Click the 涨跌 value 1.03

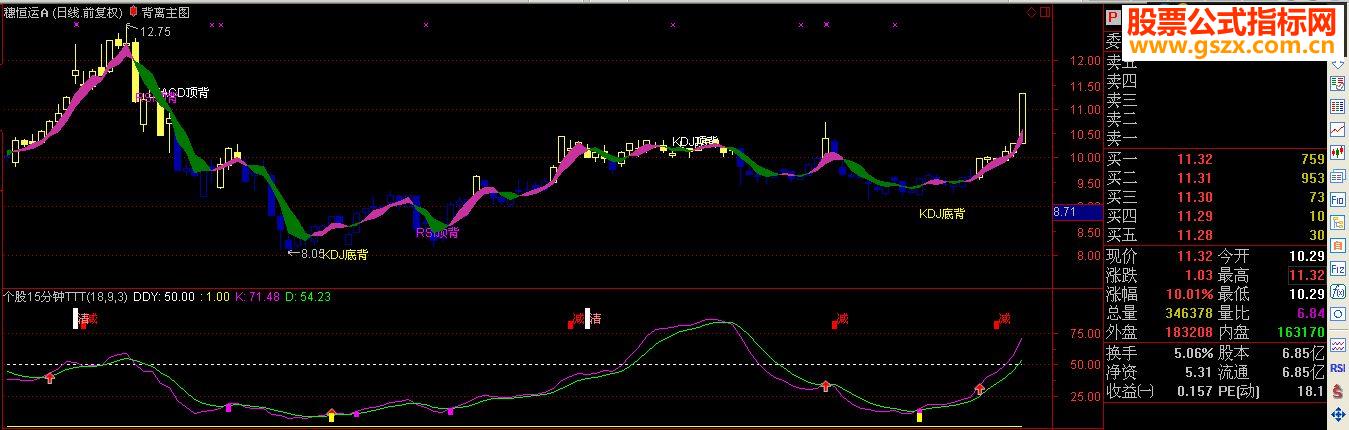(x=1199, y=275)
